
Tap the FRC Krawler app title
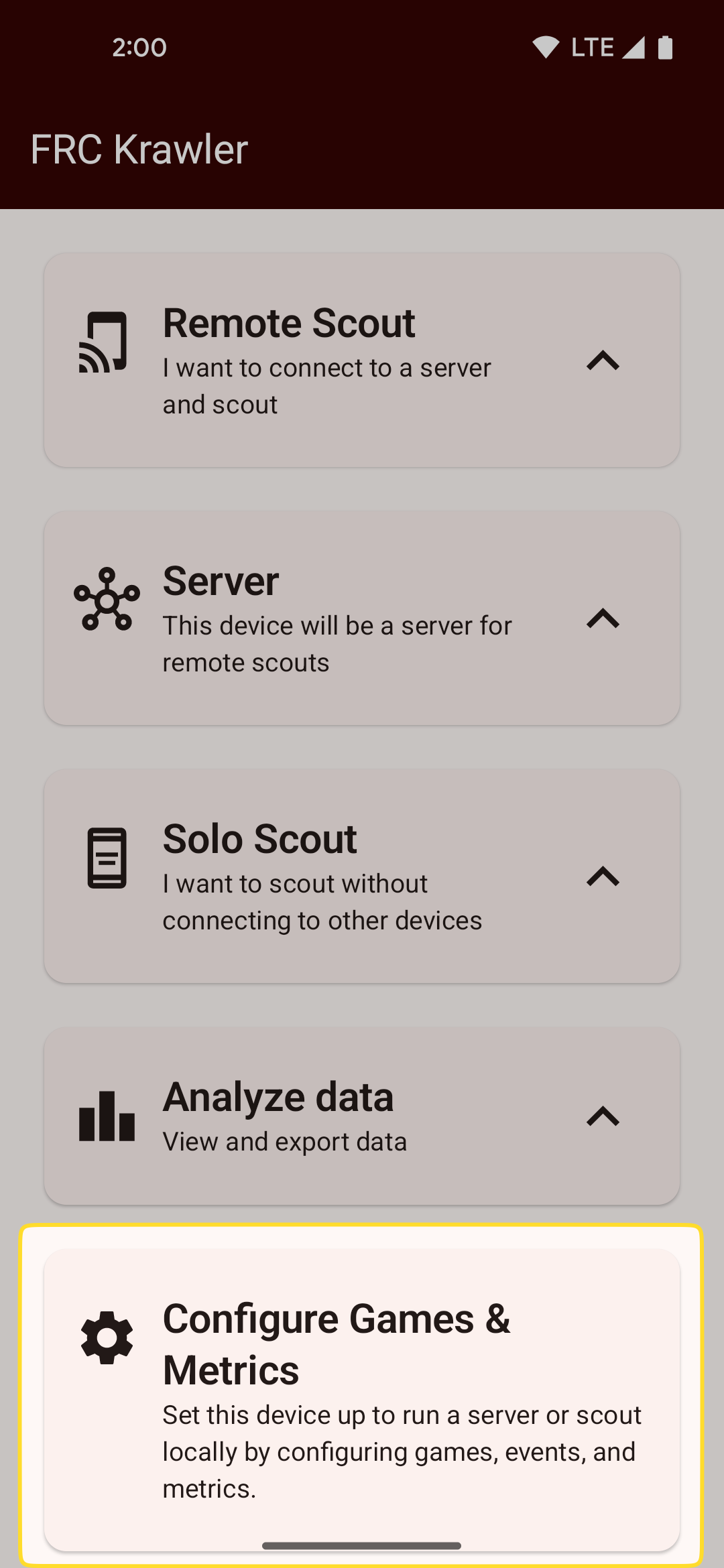coord(139,149)
